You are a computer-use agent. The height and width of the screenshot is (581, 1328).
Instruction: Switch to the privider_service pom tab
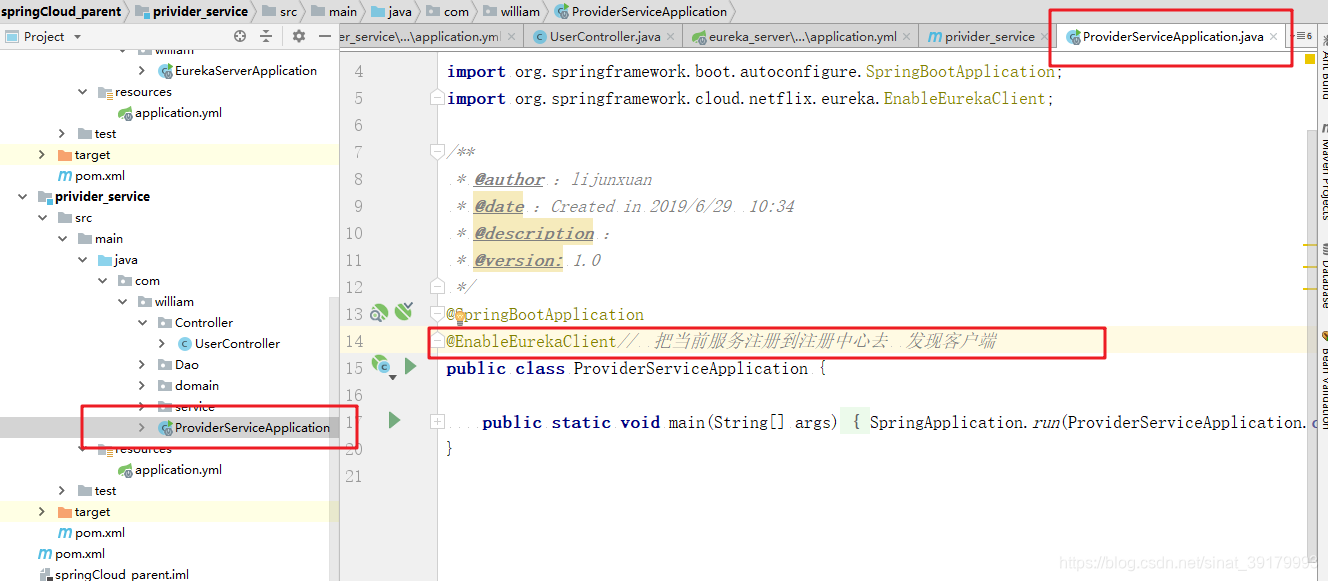point(989,37)
